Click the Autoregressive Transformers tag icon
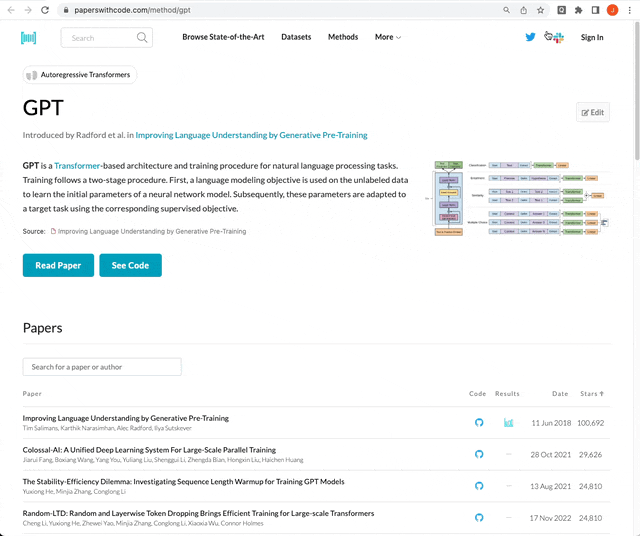 coord(31,75)
